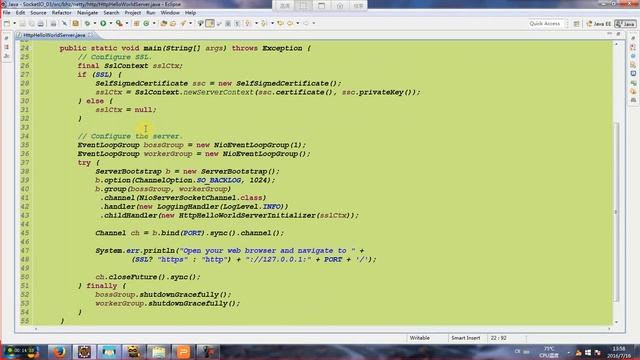Switch to the Java EE perspective
Image resolution: width=640 pixels, height=360 pixels.
[598, 24]
